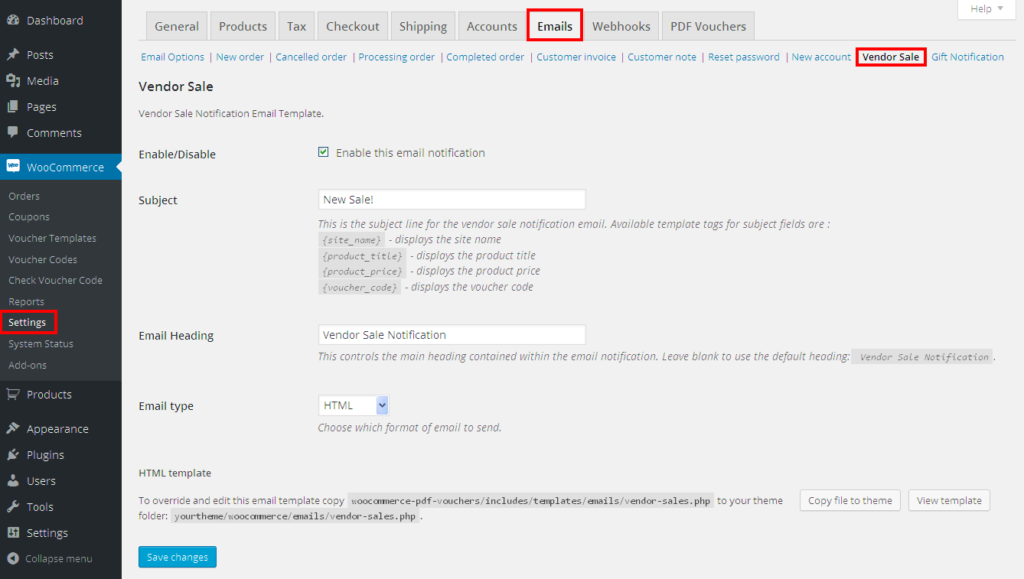Open the Gift Notification email link
Image resolution: width=1024 pixels, height=579 pixels.
(967, 57)
